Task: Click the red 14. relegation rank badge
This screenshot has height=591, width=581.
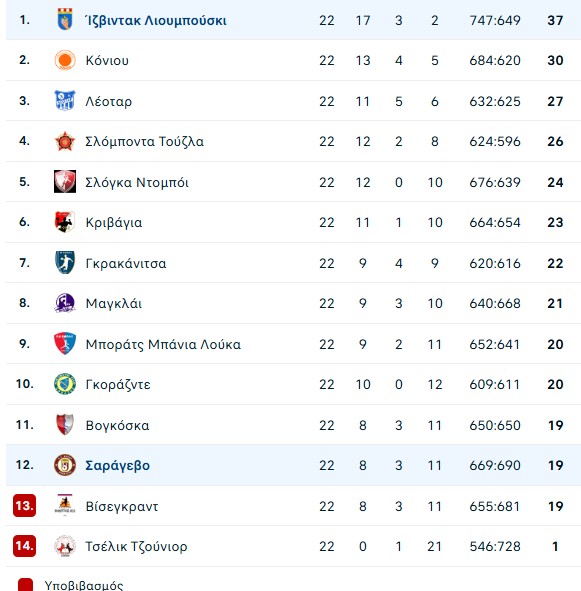Action: coord(25,546)
